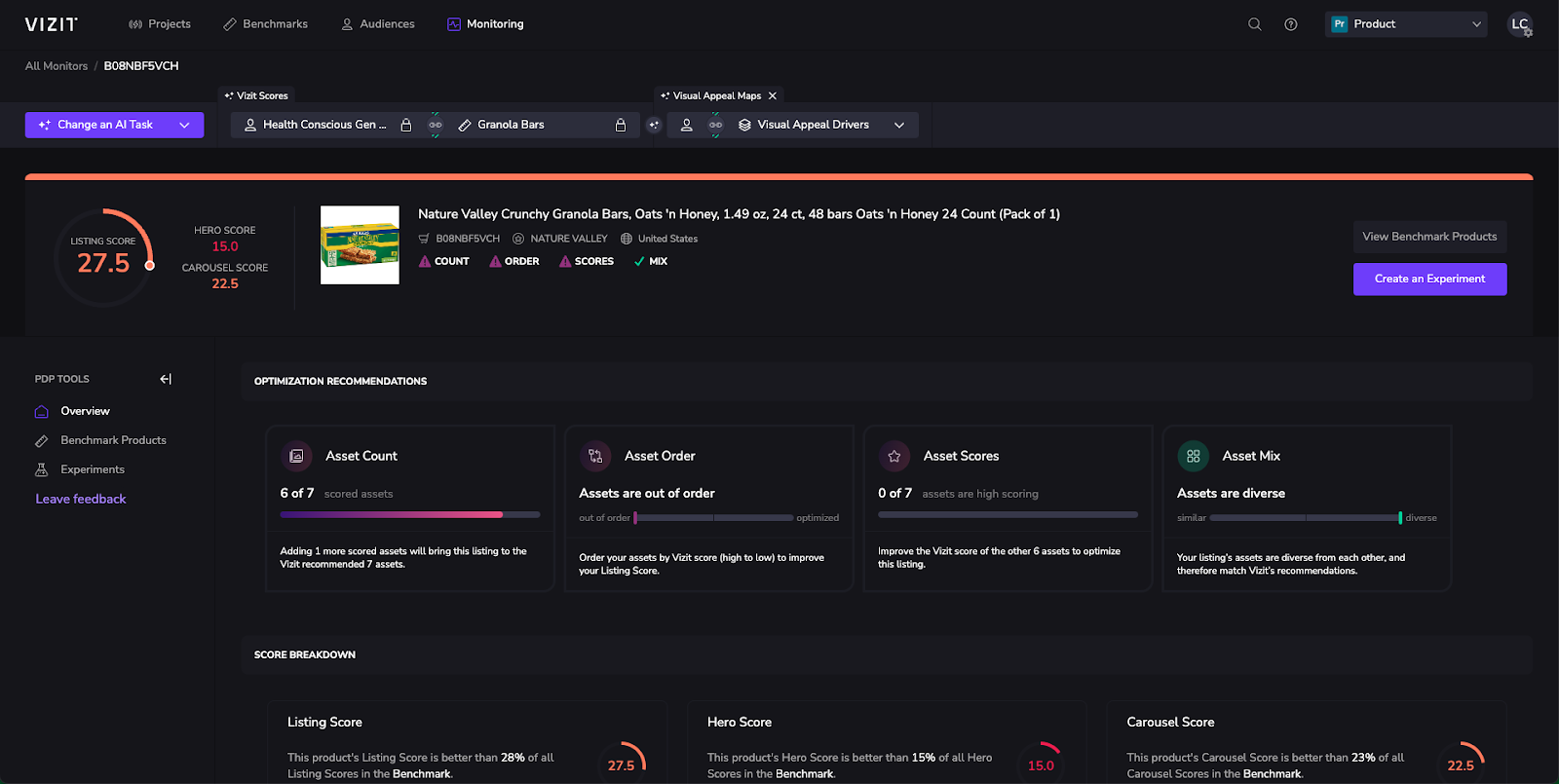This screenshot has width=1559, height=784.
Task: Open the Projects menu item
Action: click(x=160, y=24)
